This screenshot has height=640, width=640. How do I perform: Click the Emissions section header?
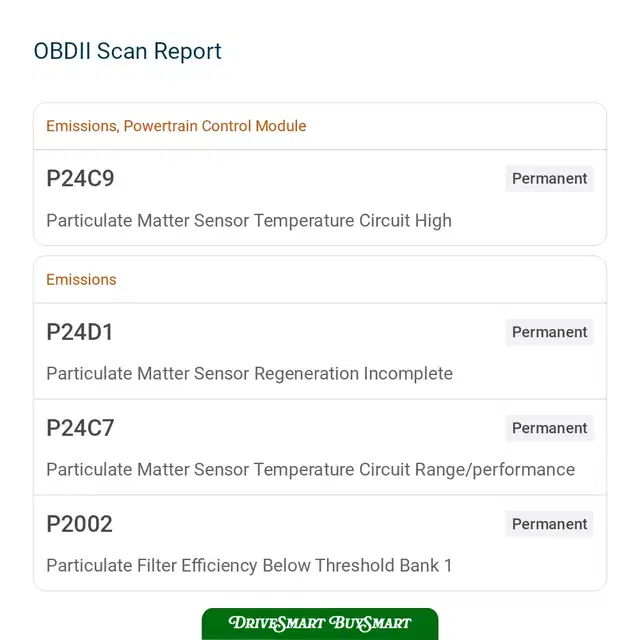pos(81,280)
